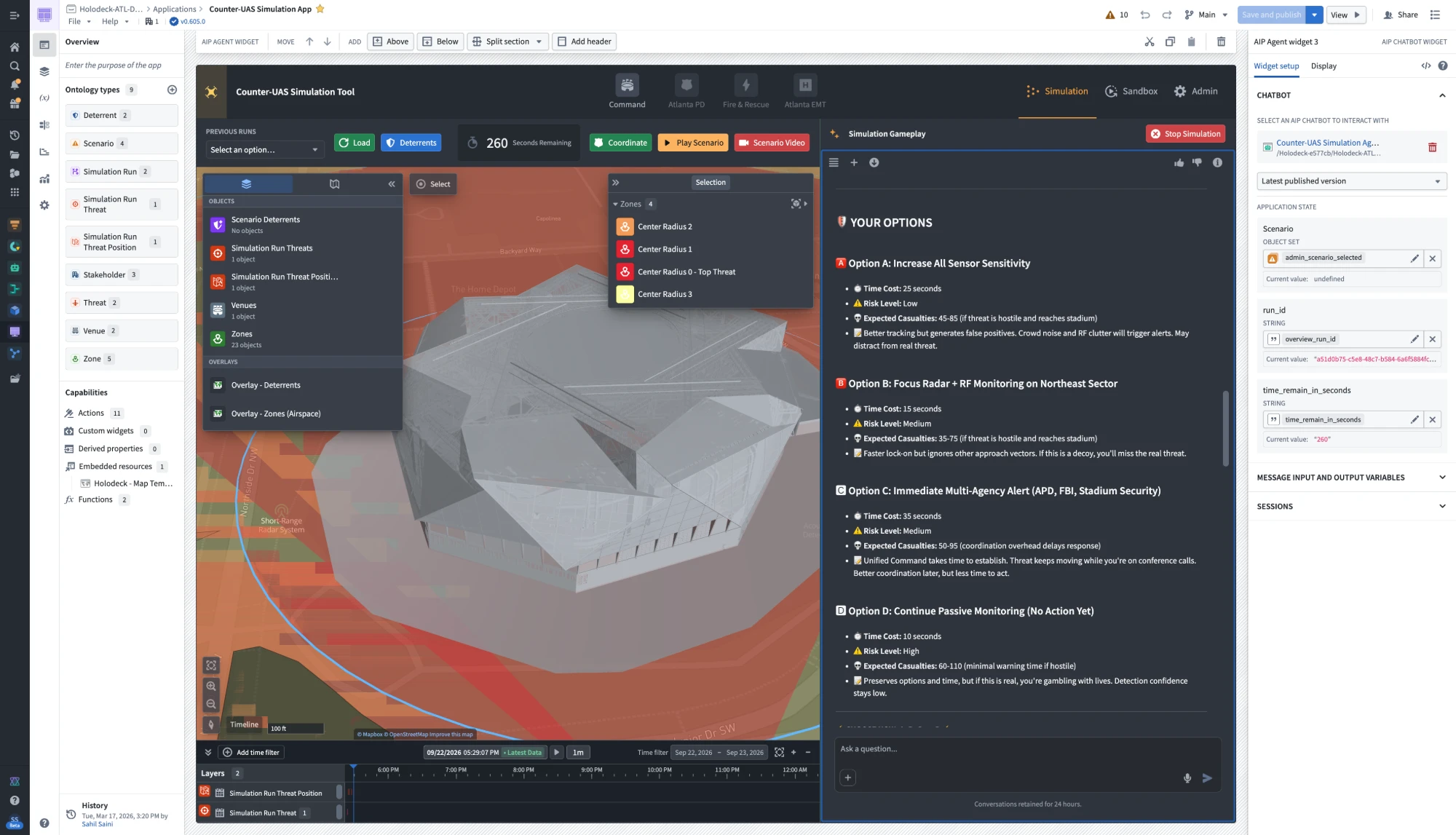Collapse the CHATBOT section
1456x835 pixels.
1441,95
